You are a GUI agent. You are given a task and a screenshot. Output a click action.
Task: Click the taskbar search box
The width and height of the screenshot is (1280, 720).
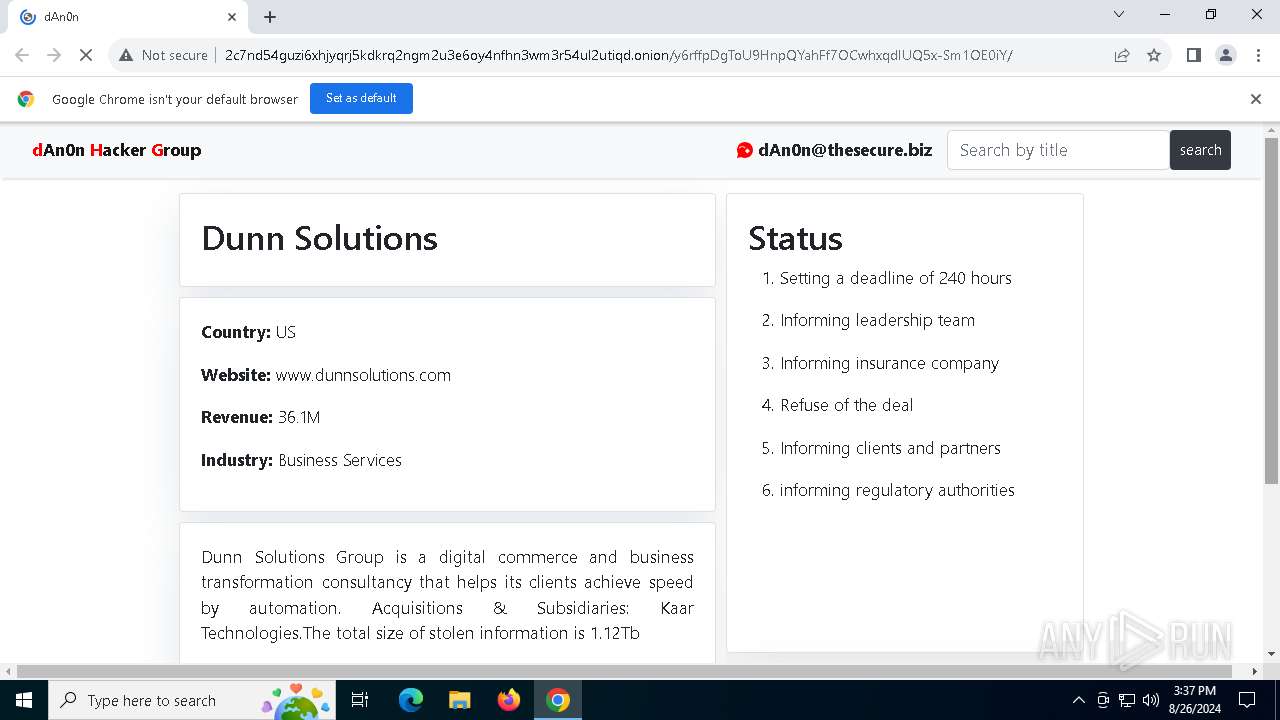(192, 700)
